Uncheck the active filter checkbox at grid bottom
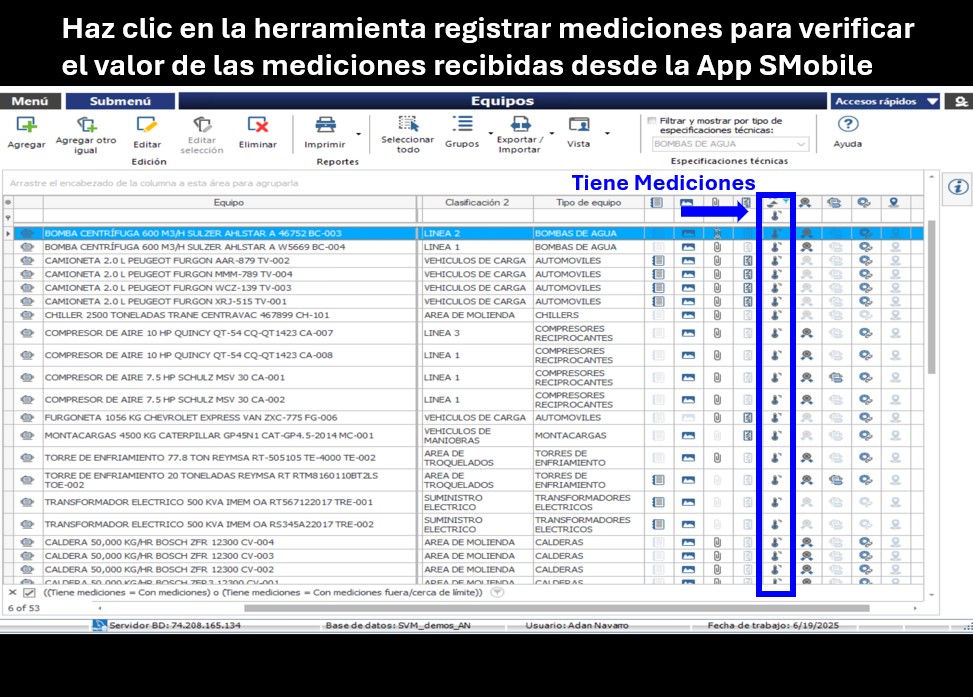 (29, 593)
